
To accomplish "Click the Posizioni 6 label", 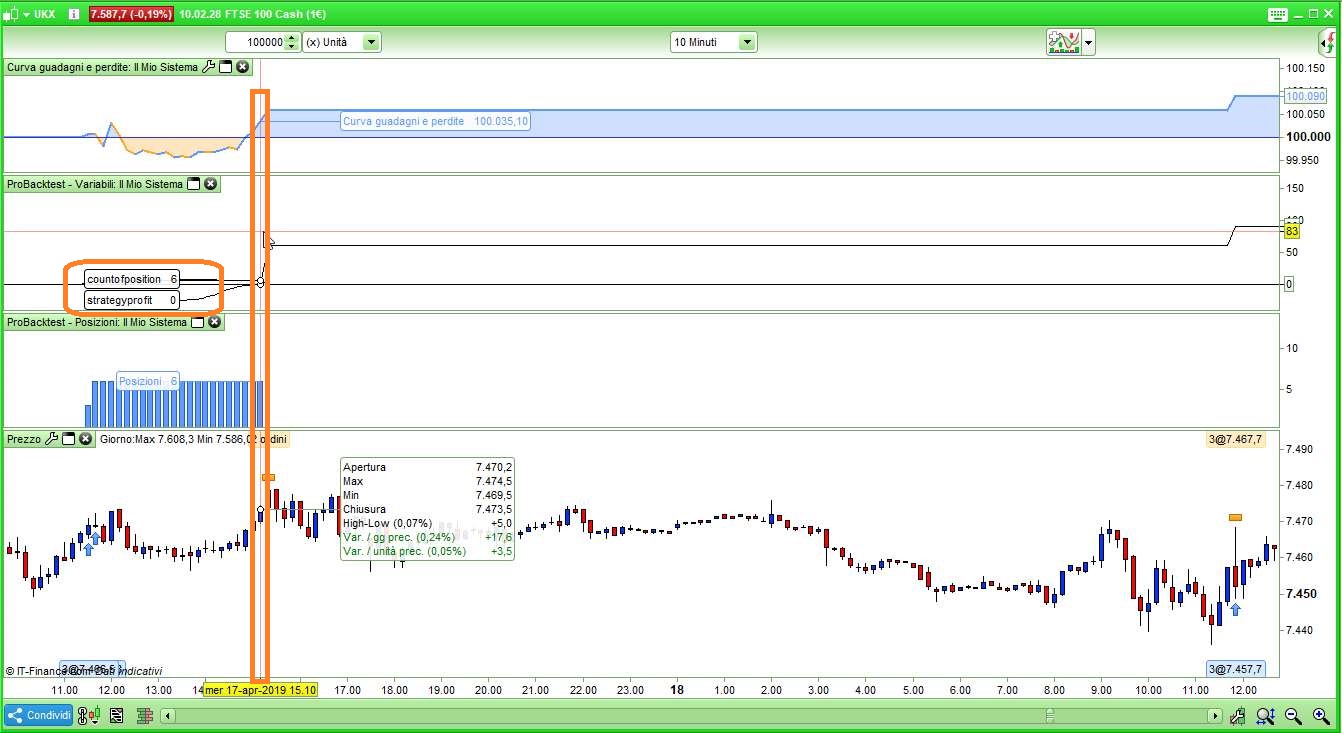I will pyautogui.click(x=148, y=381).
